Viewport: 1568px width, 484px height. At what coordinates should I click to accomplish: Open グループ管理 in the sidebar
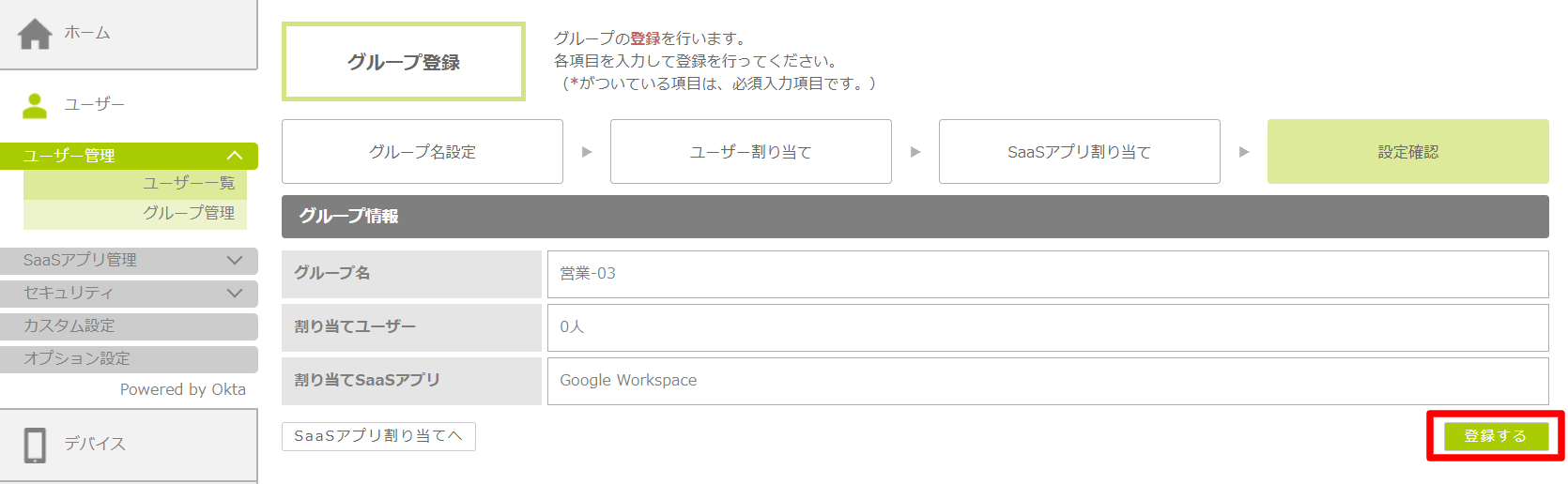pos(189,213)
